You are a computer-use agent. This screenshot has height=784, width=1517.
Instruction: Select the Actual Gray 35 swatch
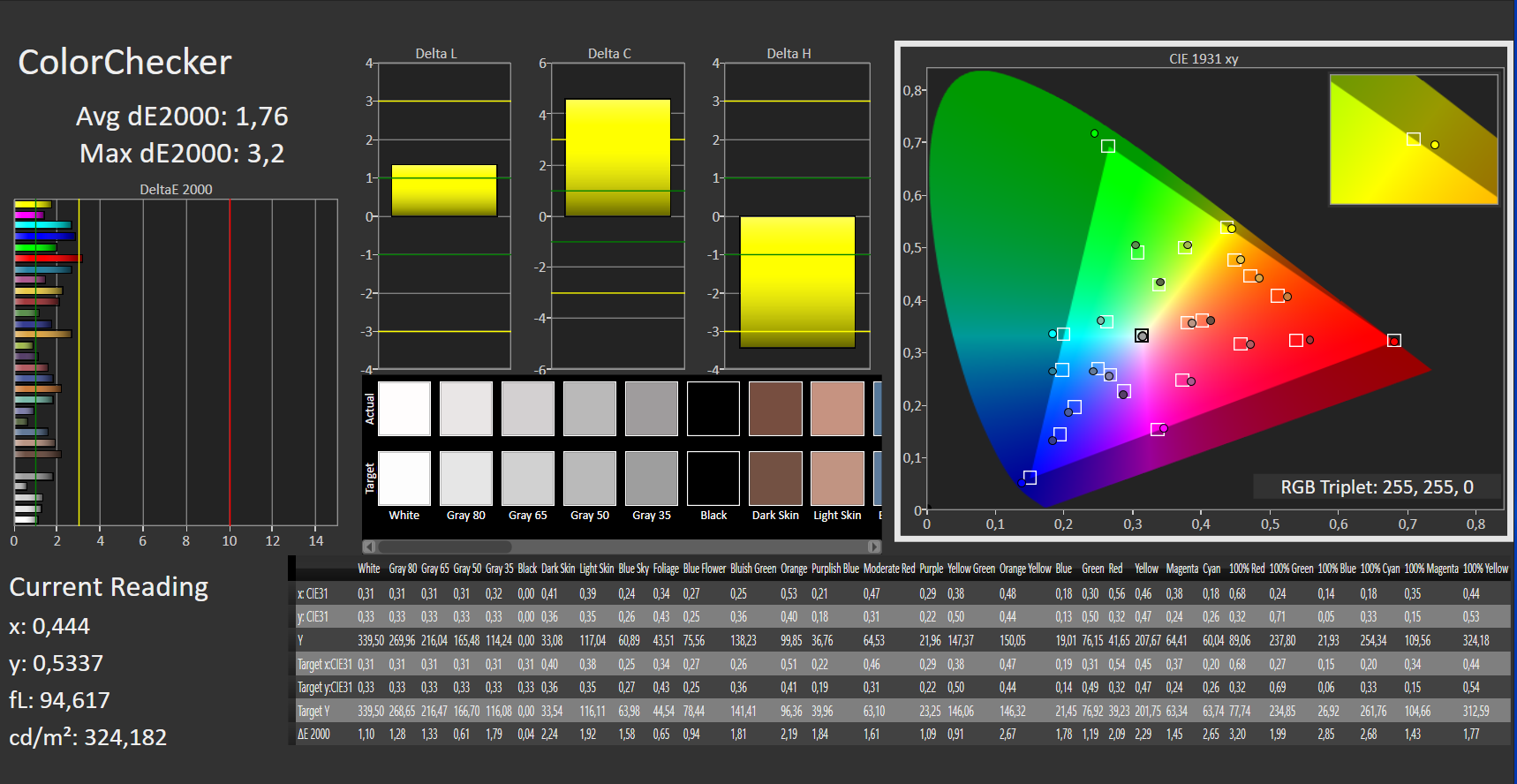pyautogui.click(x=652, y=409)
